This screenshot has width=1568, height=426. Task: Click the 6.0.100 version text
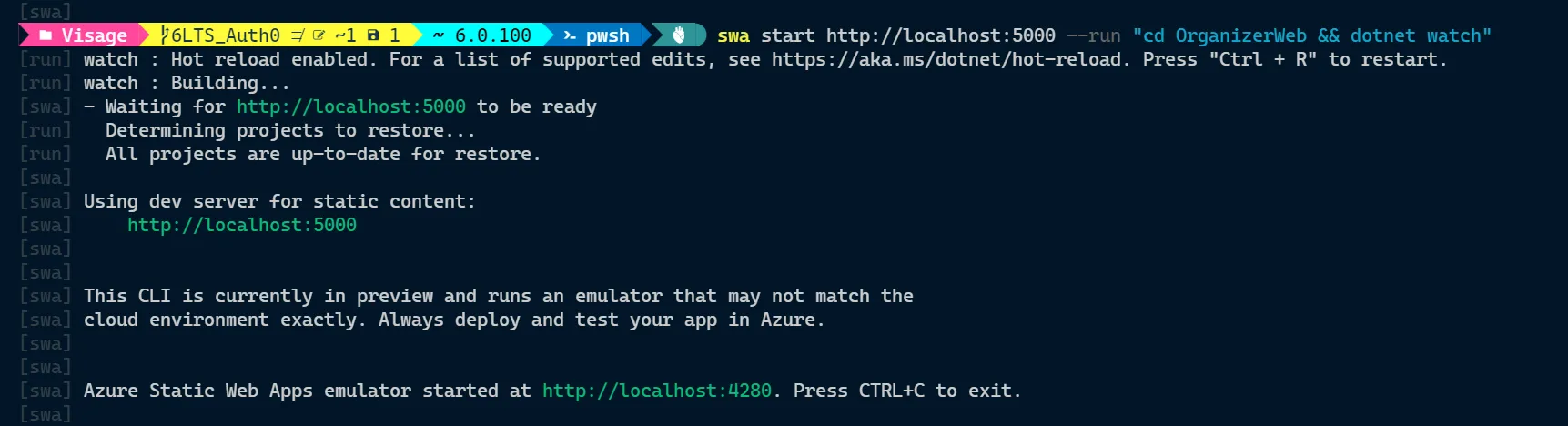coord(492,35)
